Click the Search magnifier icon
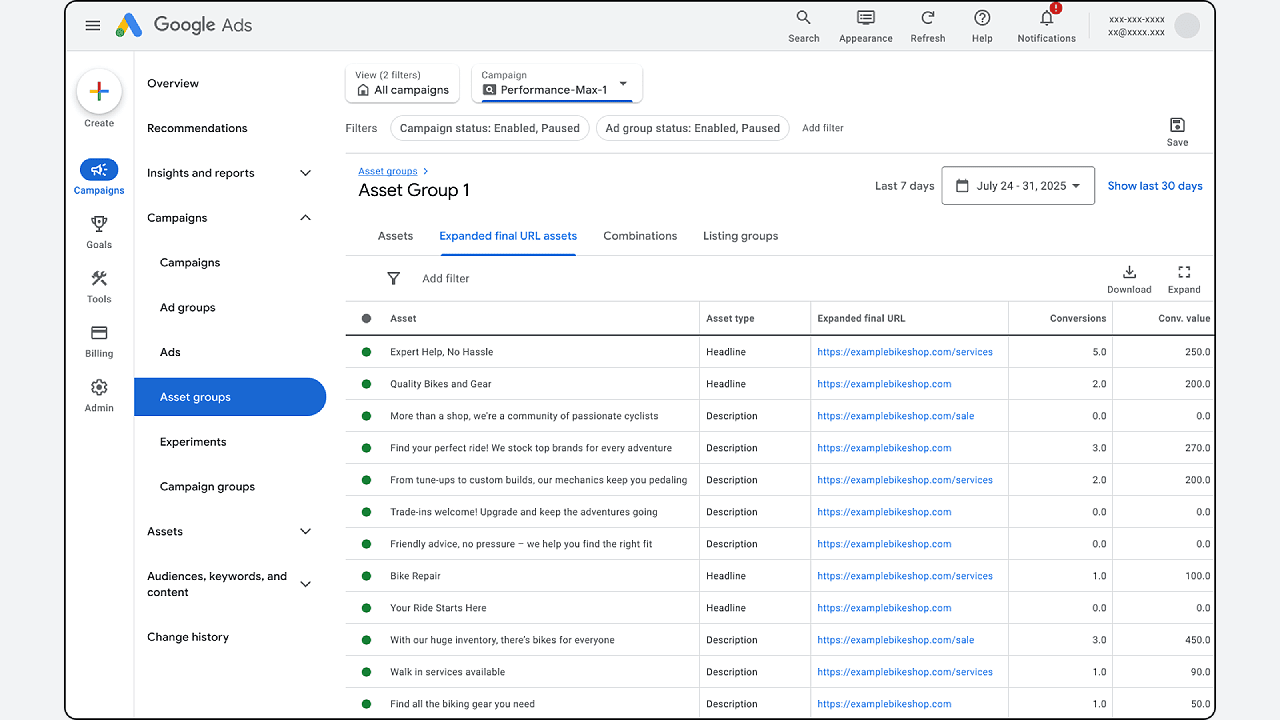The width and height of the screenshot is (1280, 720). [803, 18]
